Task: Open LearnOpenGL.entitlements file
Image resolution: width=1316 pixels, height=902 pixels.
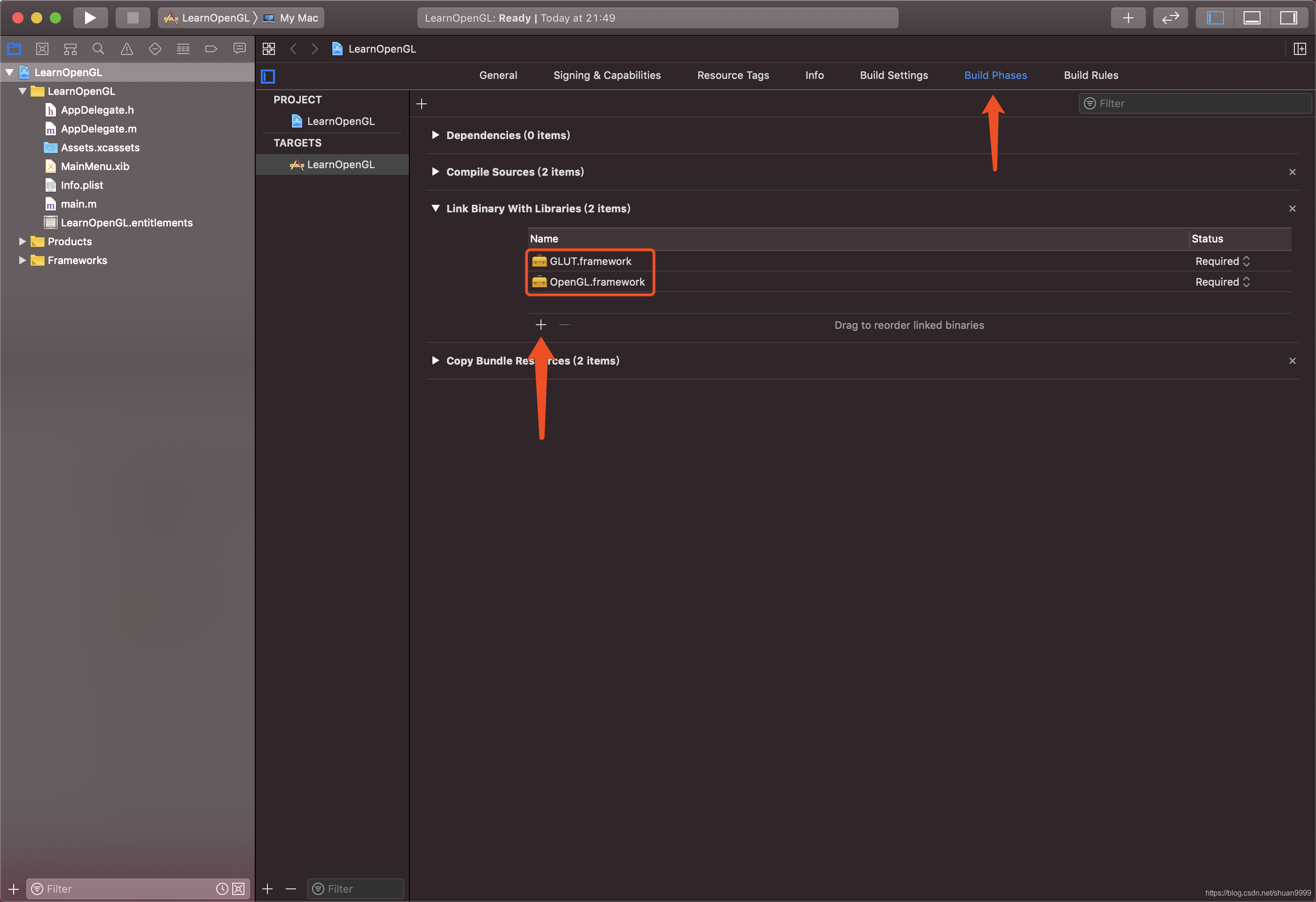Action: (126, 222)
